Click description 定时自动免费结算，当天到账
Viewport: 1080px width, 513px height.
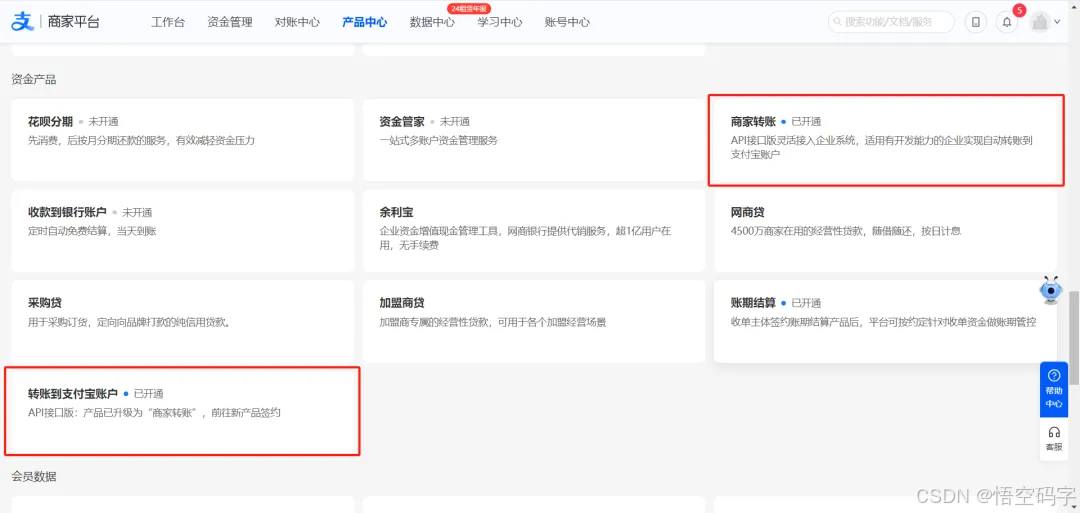(92, 231)
